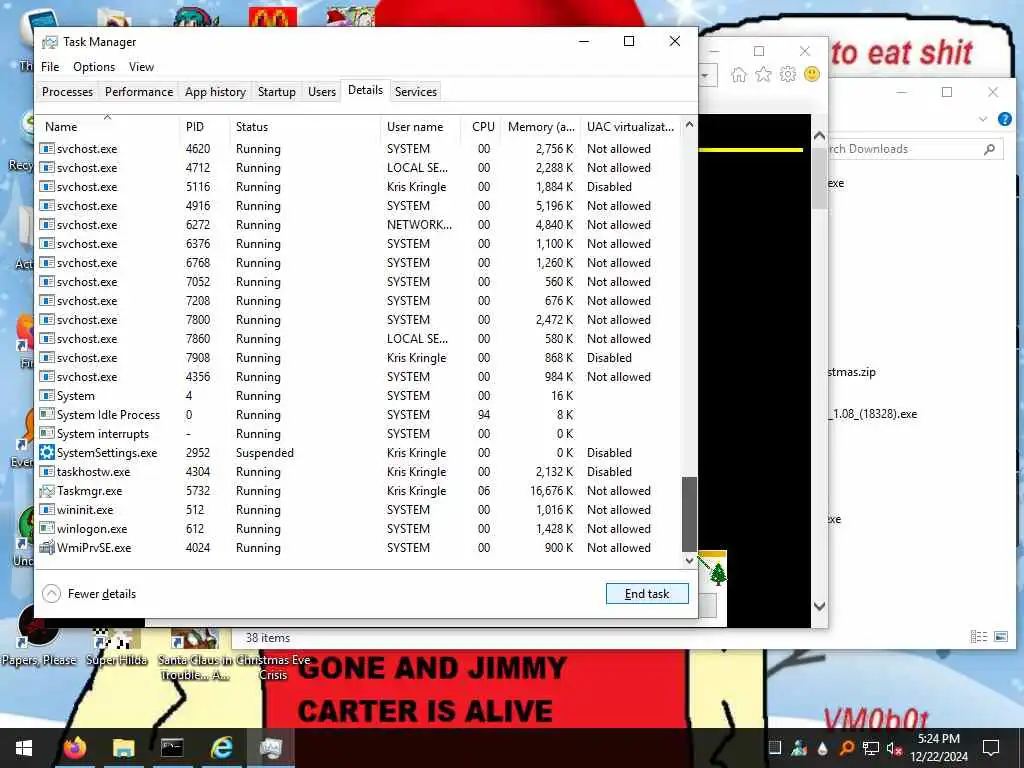Open the Windows Start menu
Screen dimensions: 1024x768
pos(24,748)
